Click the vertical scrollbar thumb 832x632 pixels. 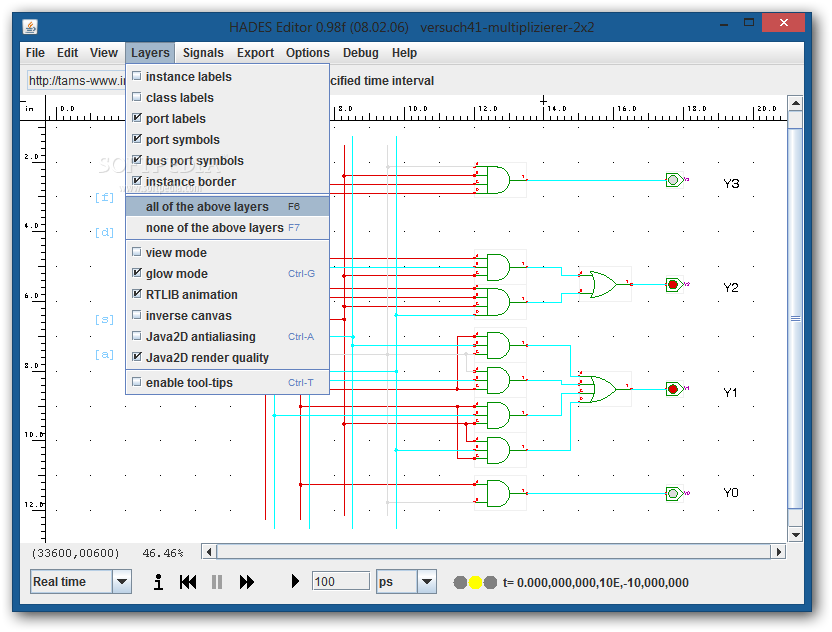795,318
